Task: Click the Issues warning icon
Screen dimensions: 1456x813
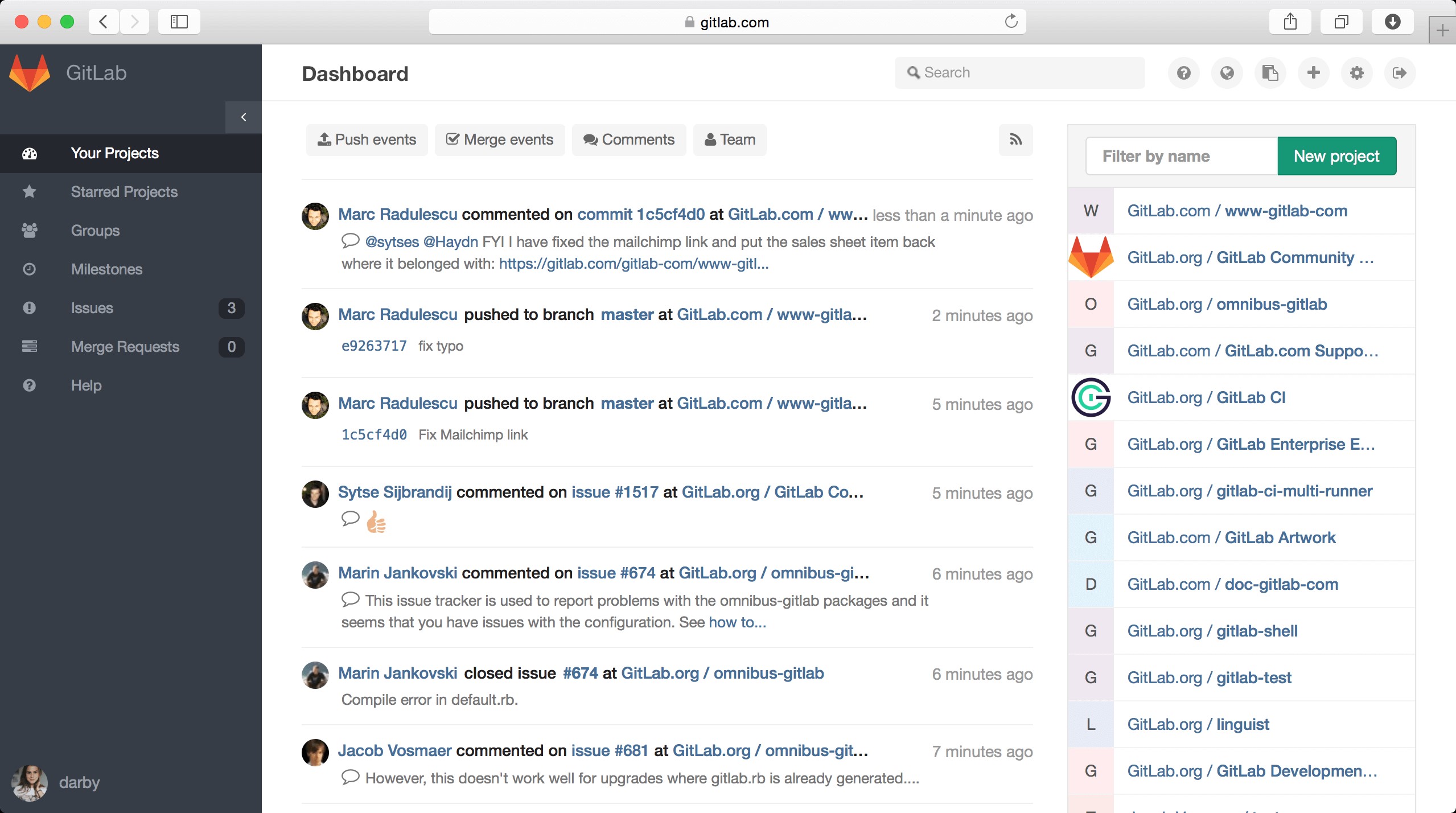Action: tap(28, 307)
